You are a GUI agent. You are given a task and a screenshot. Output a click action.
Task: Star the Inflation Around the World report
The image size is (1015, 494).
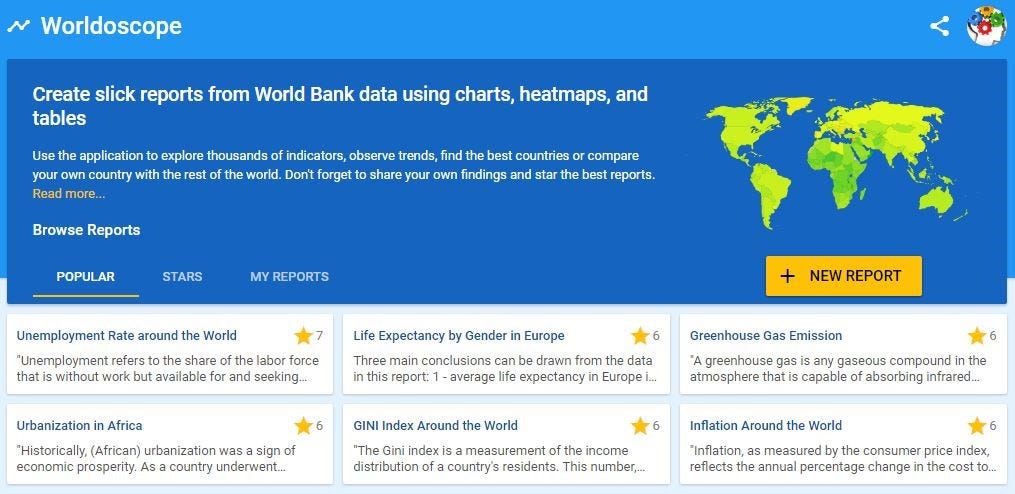click(x=976, y=425)
